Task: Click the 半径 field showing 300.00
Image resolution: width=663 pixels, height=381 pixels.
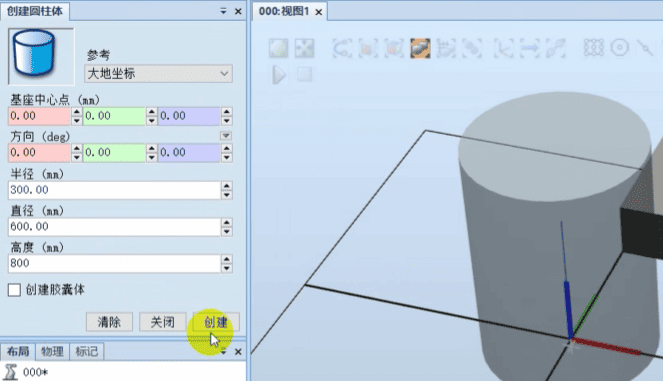Action: coord(114,190)
